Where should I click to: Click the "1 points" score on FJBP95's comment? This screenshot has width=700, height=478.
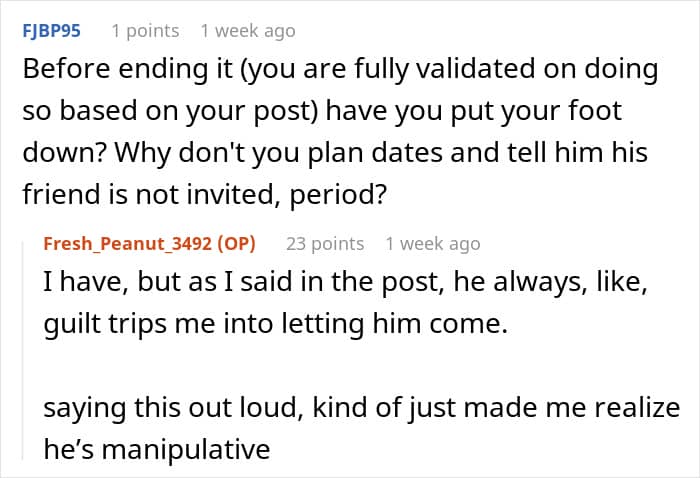(x=145, y=31)
